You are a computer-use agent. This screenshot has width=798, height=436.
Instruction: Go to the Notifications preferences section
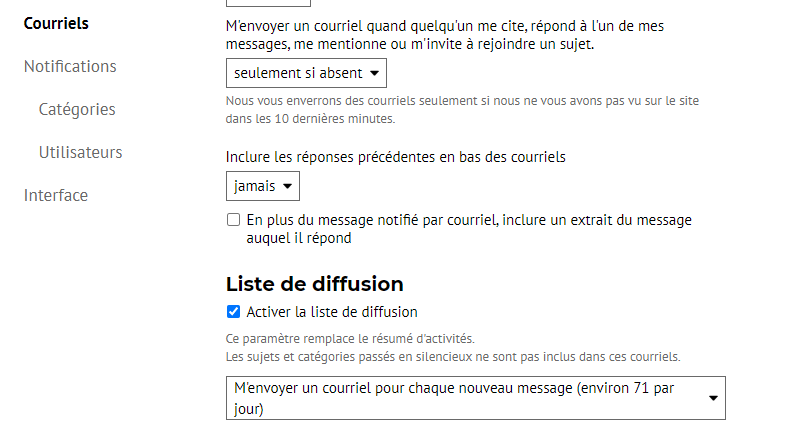(70, 66)
